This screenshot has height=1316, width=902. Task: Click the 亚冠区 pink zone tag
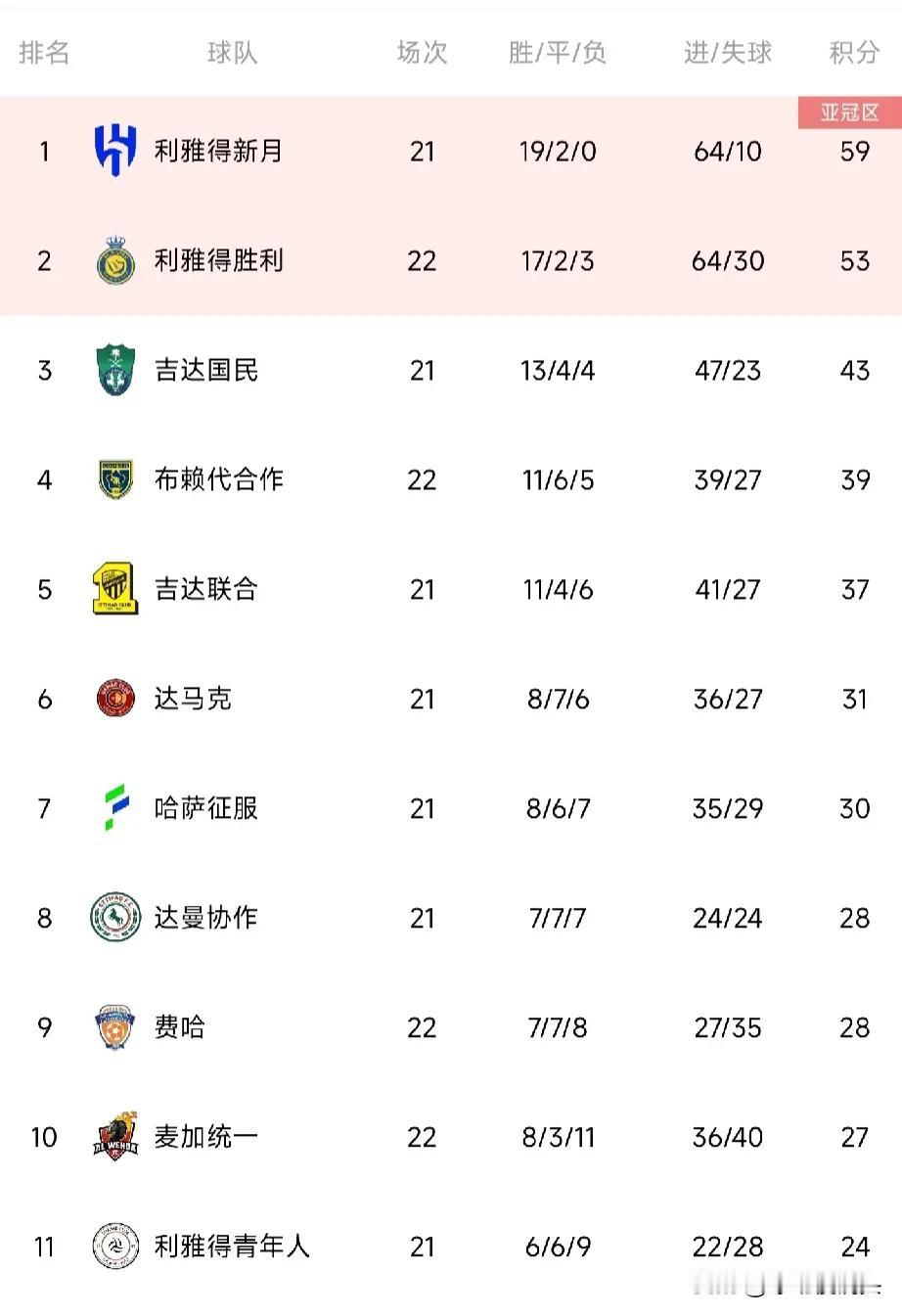point(849,113)
